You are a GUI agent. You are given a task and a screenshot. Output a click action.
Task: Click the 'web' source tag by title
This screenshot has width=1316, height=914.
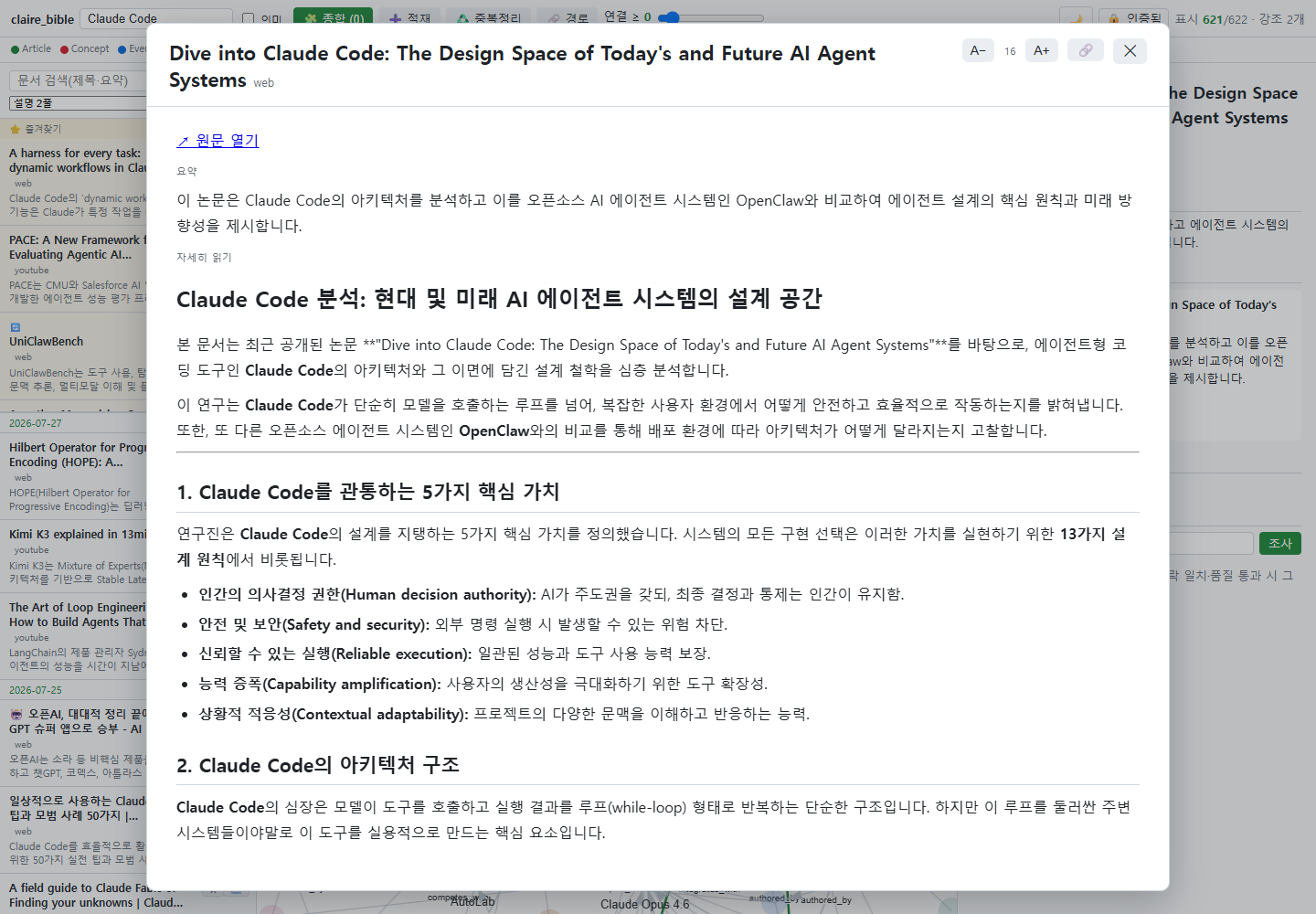pyautogui.click(x=264, y=83)
